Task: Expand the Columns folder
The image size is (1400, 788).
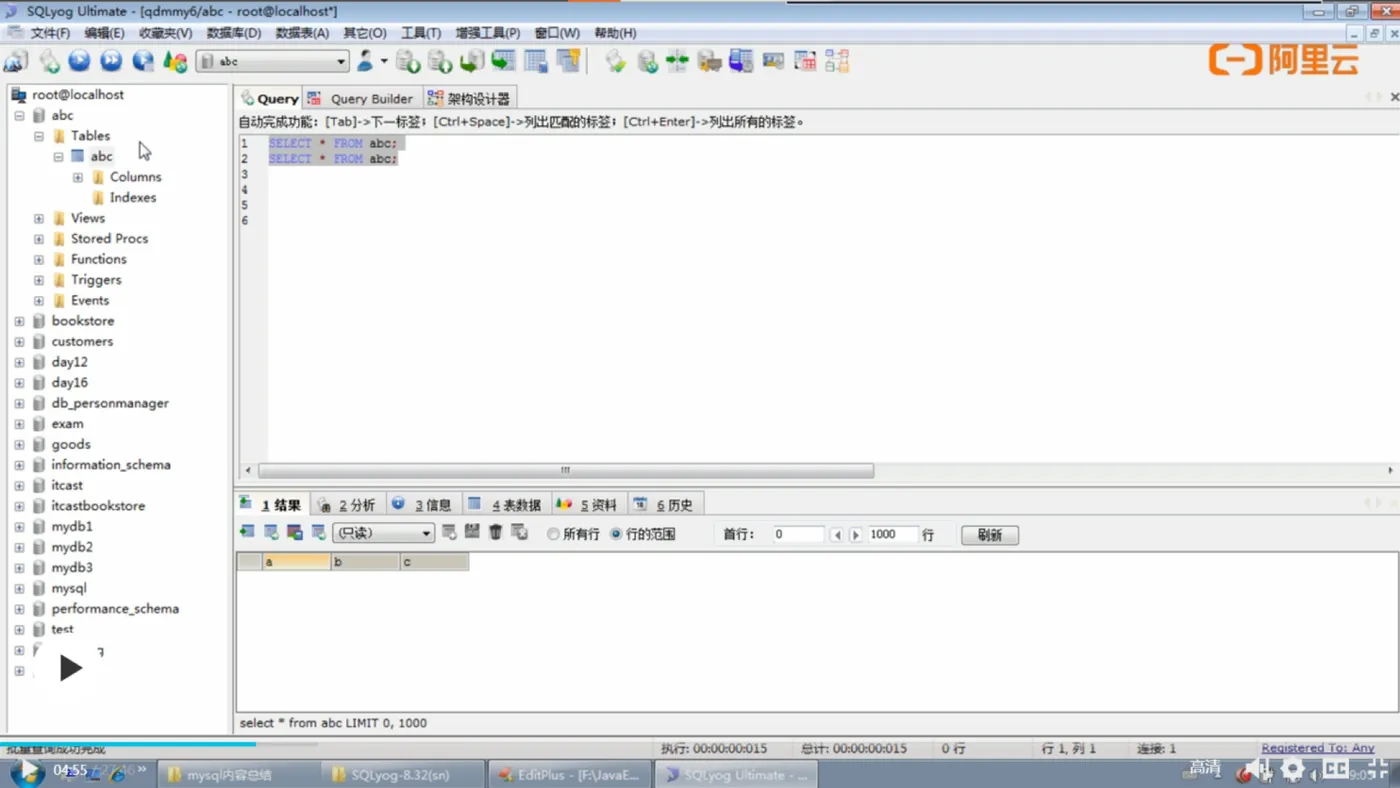Action: coord(78,177)
